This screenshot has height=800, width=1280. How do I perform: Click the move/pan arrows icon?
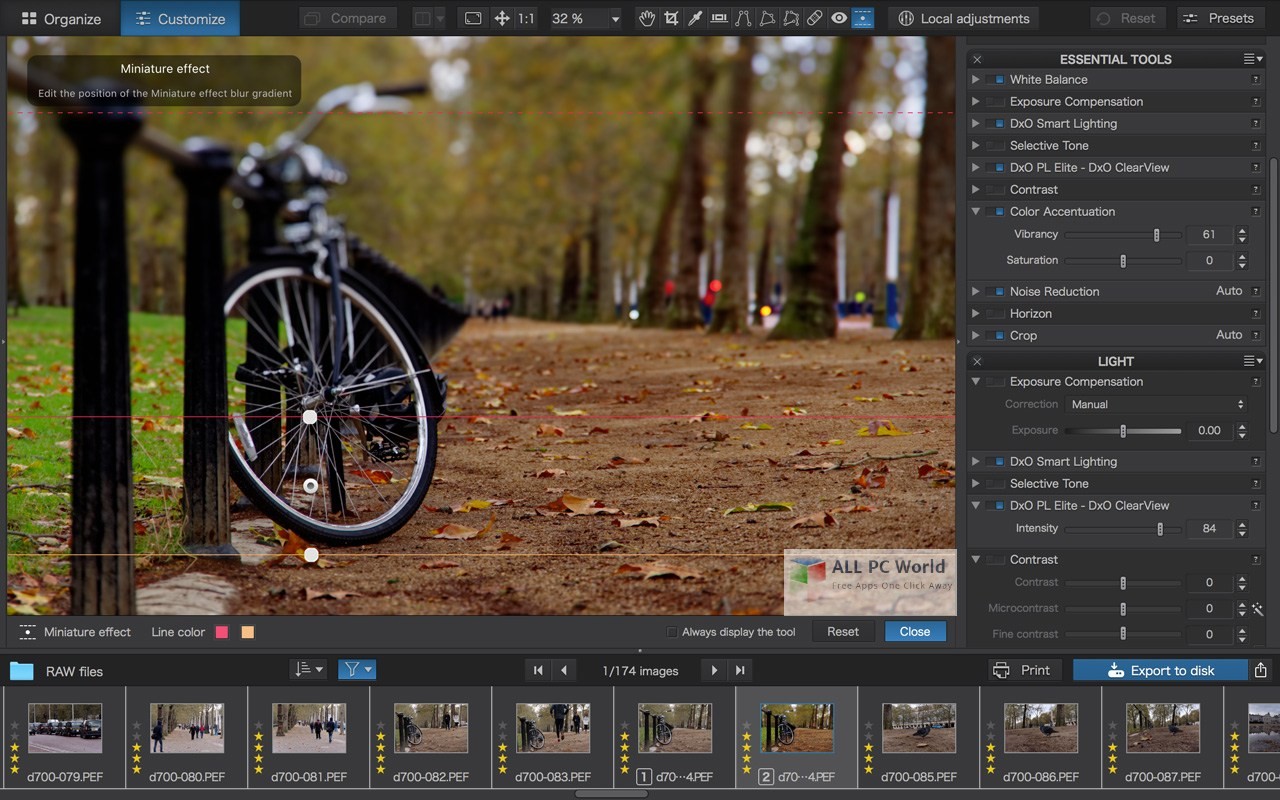coord(502,18)
